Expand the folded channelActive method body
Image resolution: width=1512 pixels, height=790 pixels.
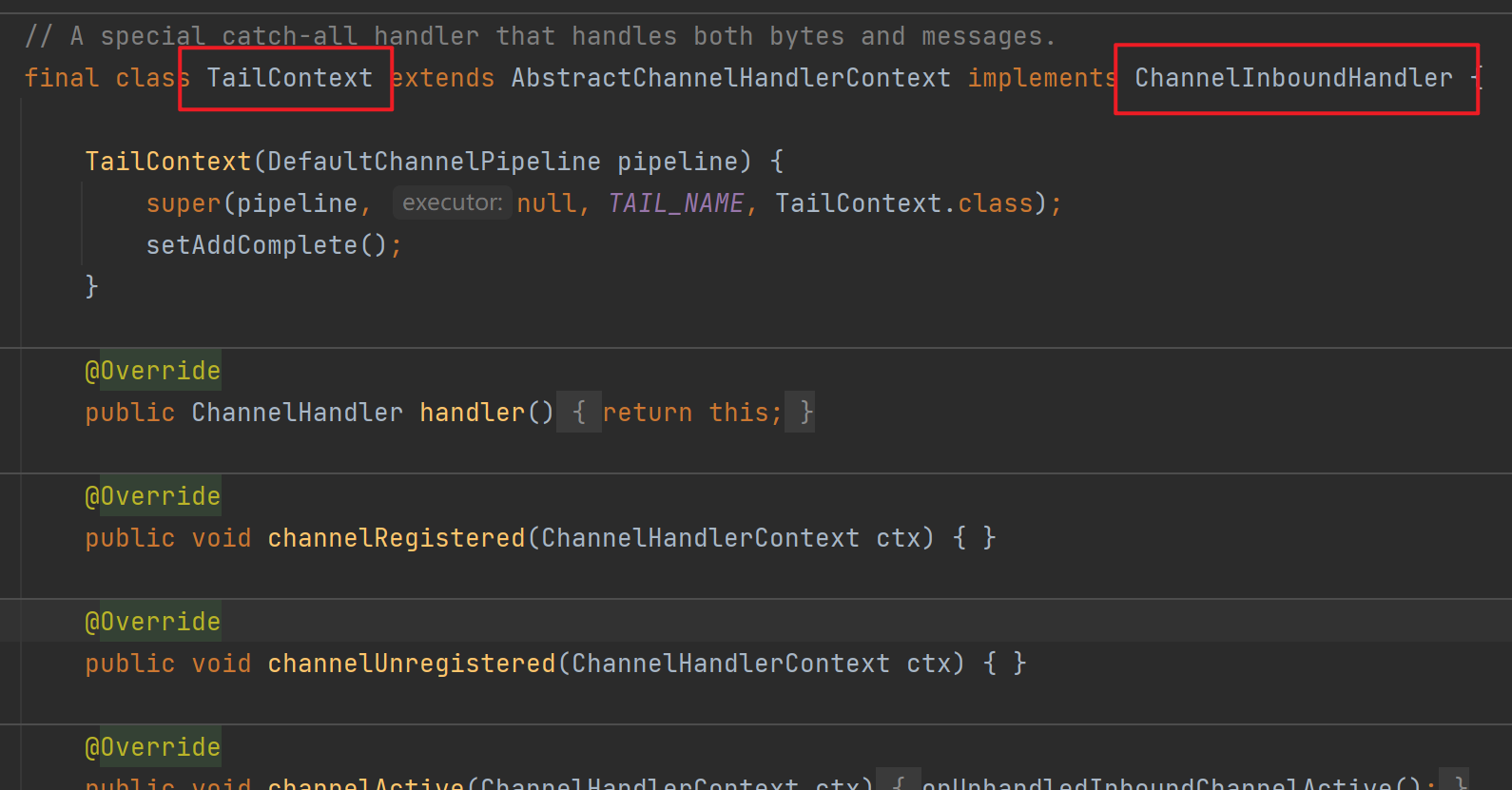coord(898,782)
